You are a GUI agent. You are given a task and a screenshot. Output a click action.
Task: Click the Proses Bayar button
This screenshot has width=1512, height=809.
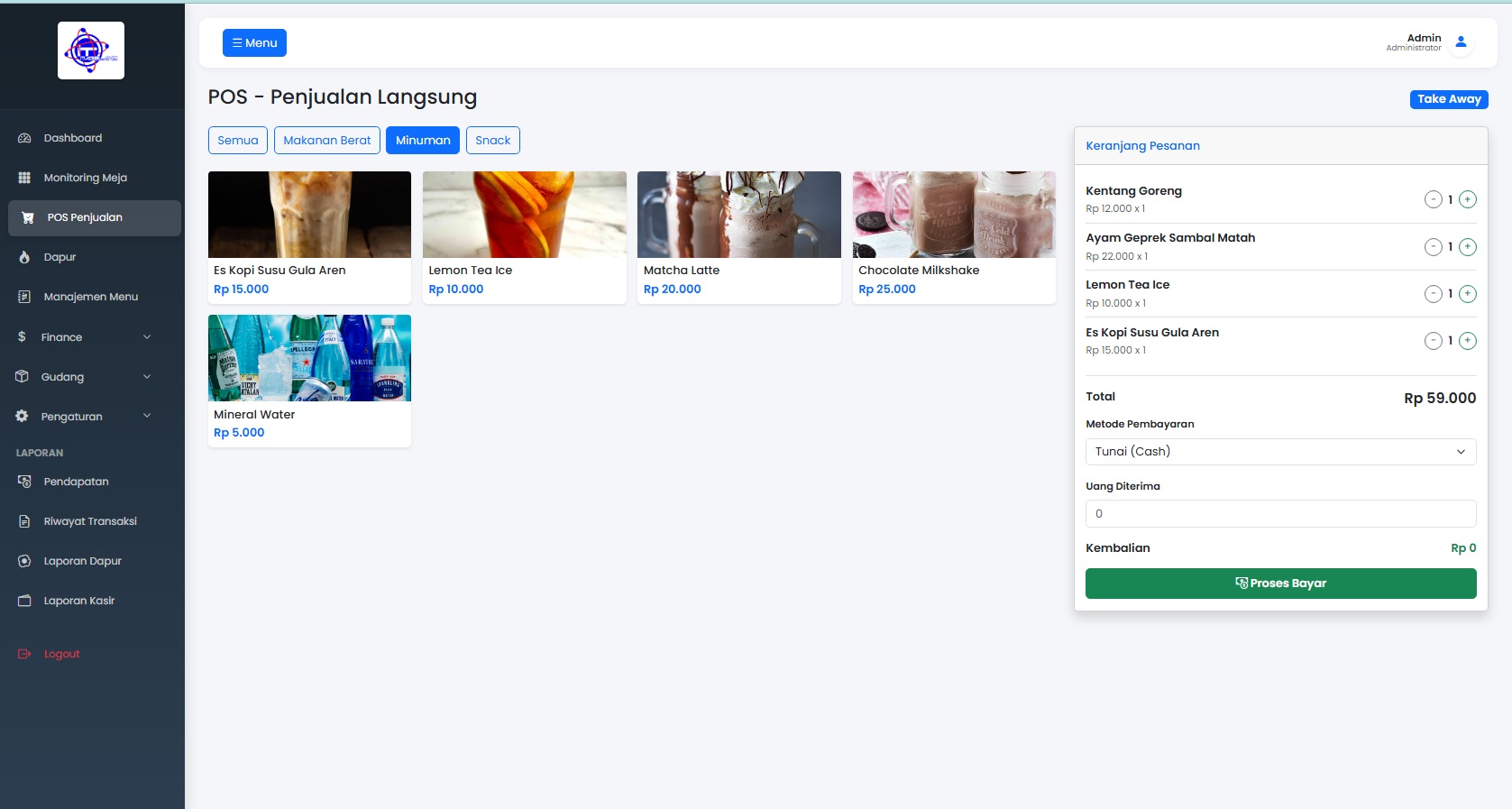pos(1280,584)
